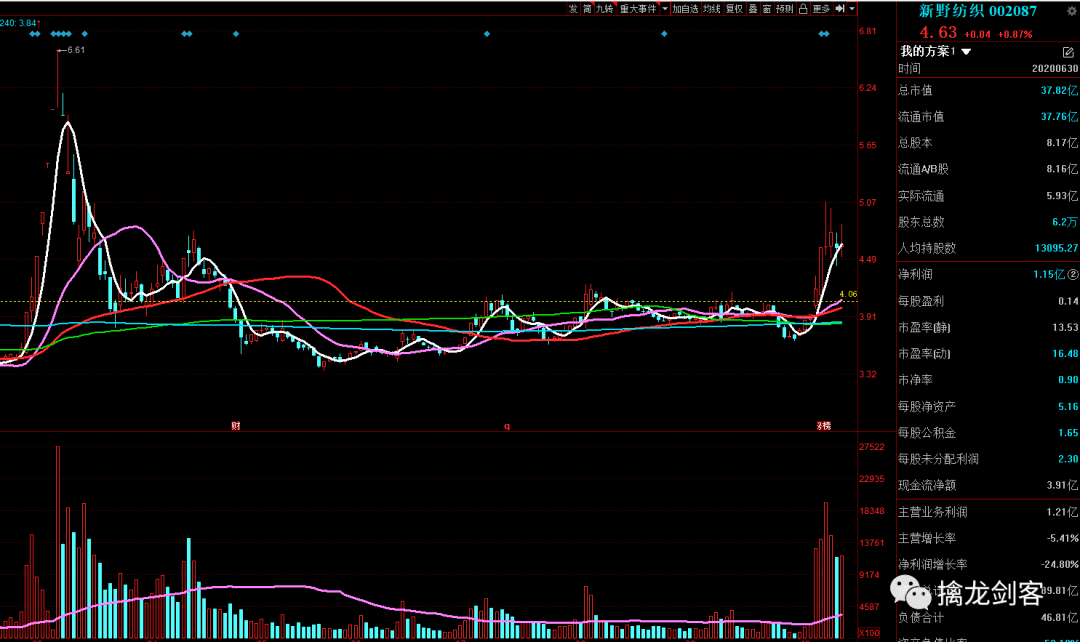Open dropdown arrow next to 重大事件
This screenshot has width=1080, height=642.
coord(664,9)
